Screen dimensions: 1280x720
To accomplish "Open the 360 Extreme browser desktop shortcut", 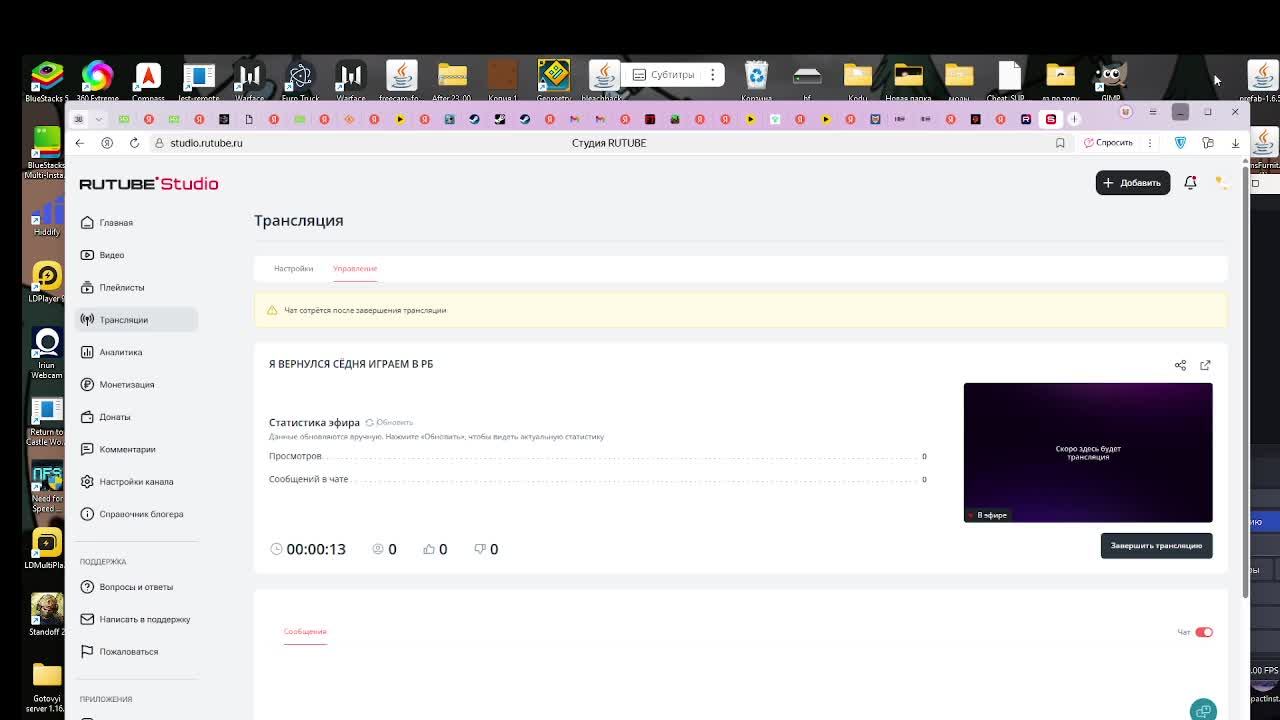I will pos(97,82).
